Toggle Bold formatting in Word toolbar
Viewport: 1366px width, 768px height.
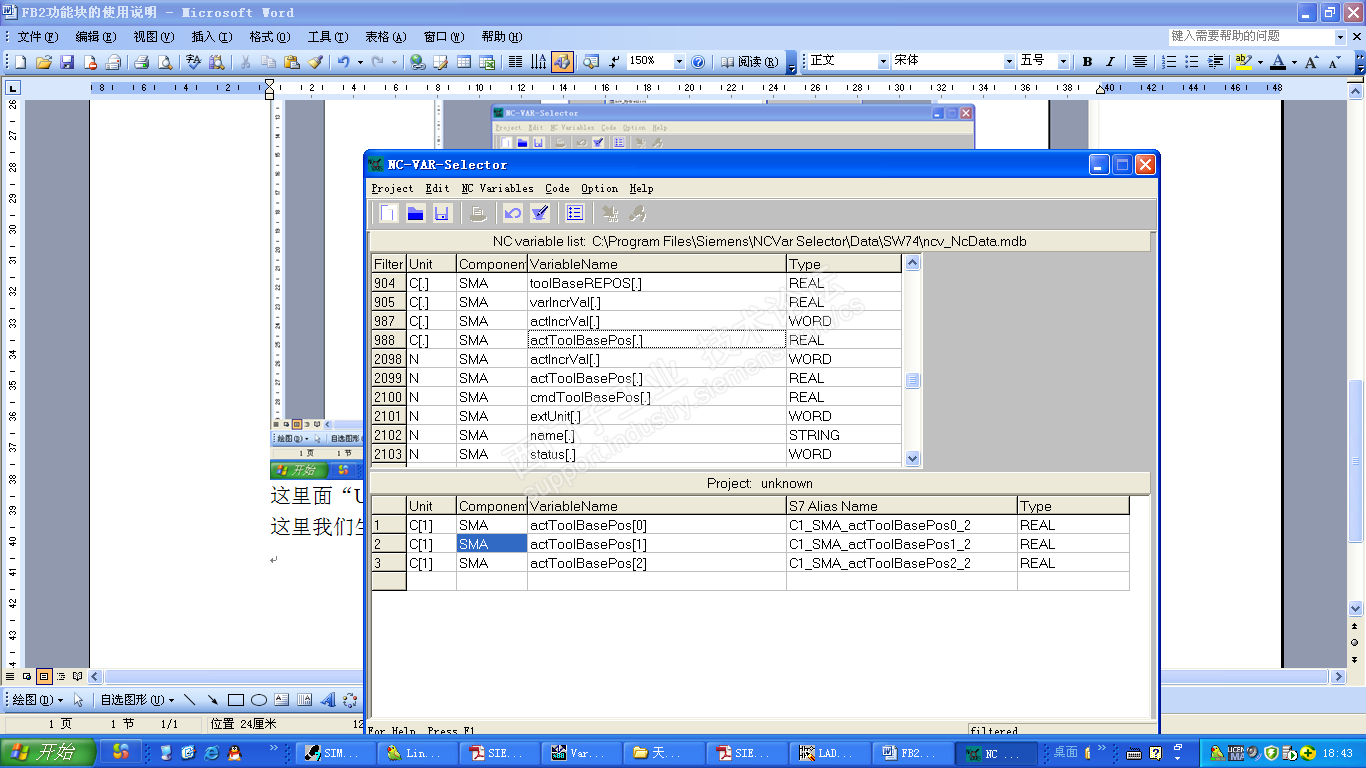[1087, 62]
